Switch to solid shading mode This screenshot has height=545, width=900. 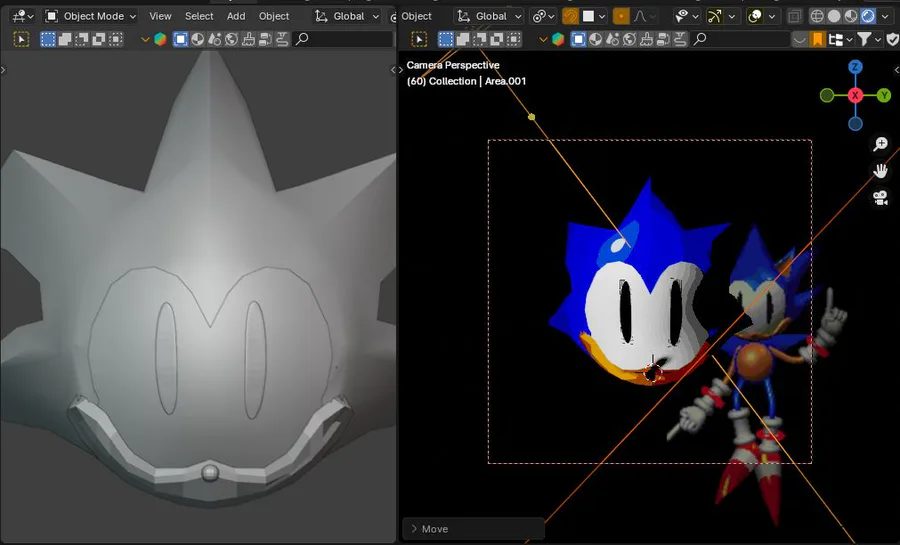pos(834,16)
